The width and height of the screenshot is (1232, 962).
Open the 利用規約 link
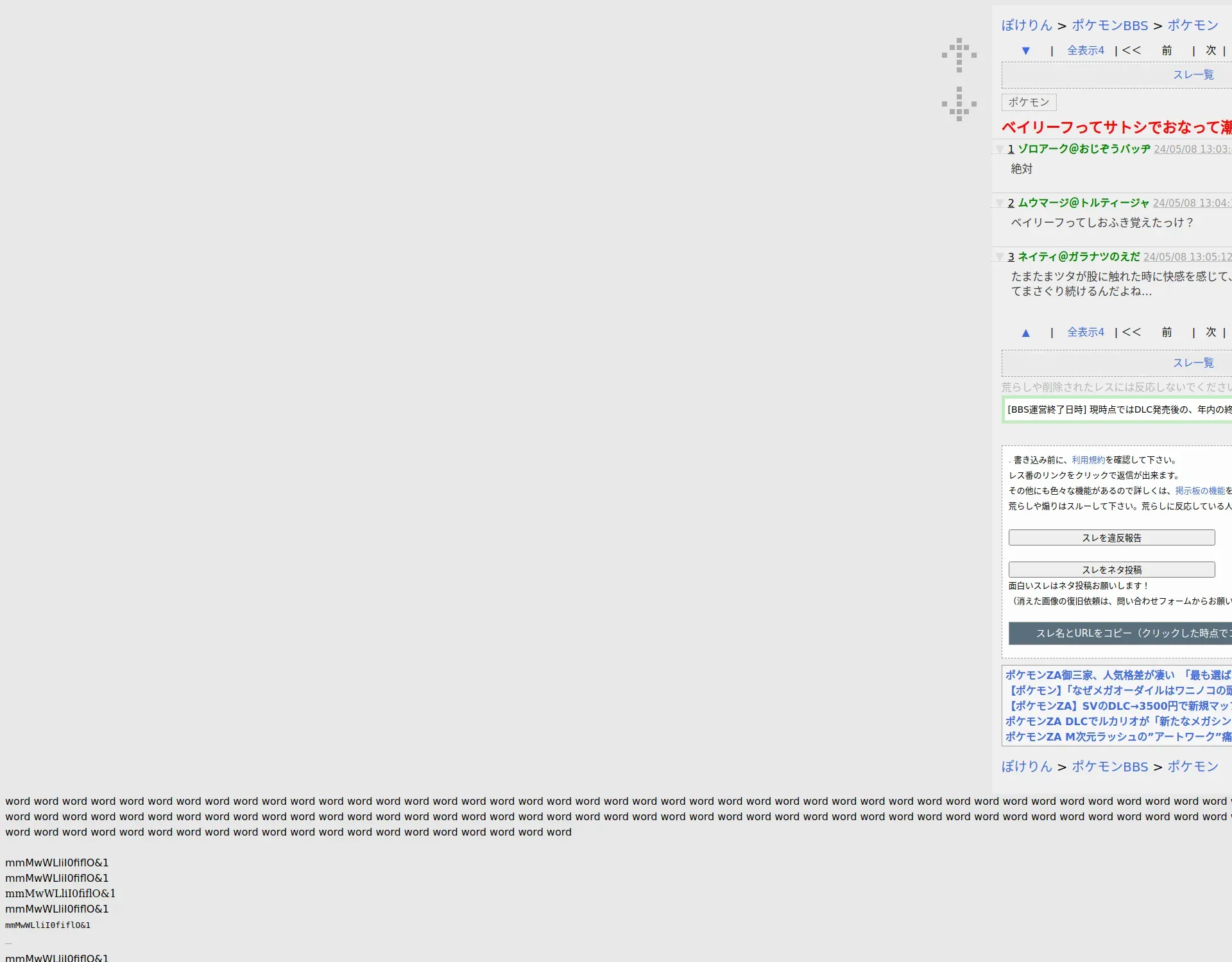[1088, 460]
